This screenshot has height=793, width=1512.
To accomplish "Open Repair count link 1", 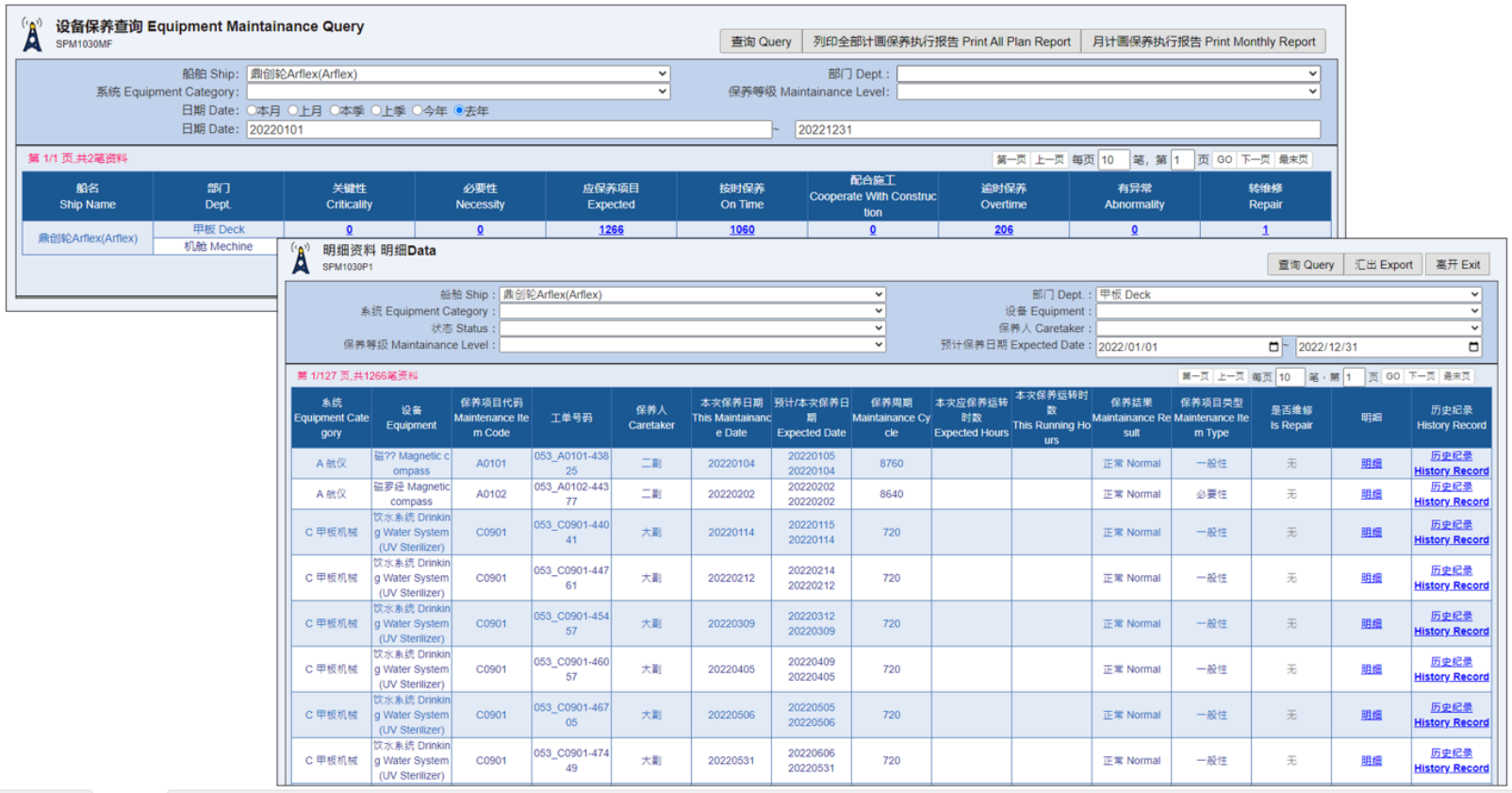I will [x=1265, y=229].
